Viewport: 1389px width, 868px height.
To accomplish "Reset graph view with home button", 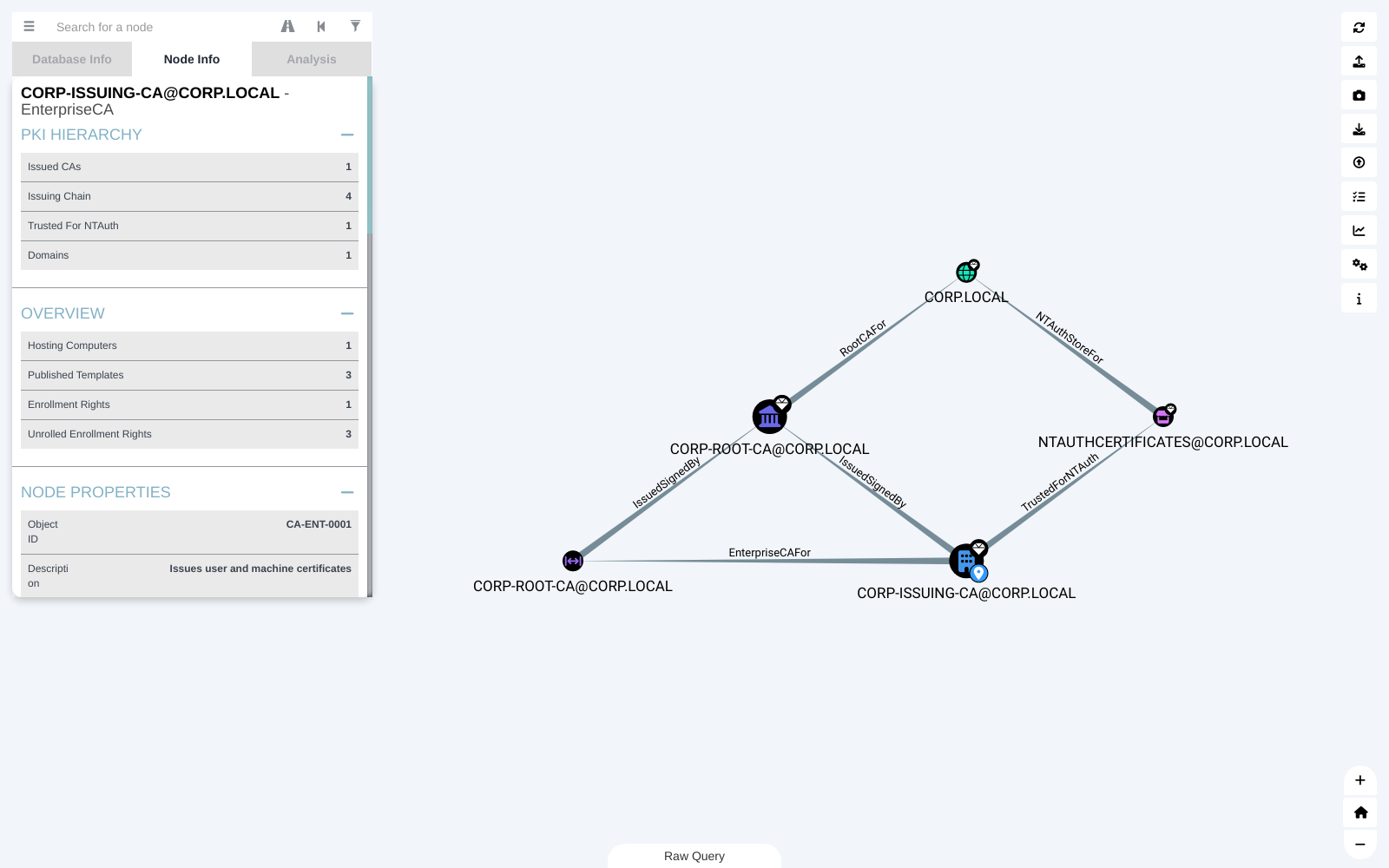I will 1360,812.
